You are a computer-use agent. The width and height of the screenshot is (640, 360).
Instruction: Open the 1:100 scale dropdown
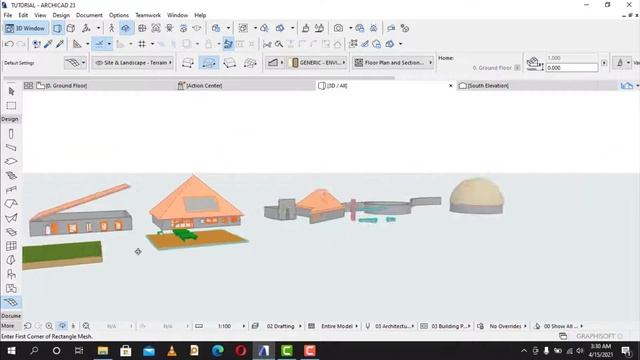tap(225, 326)
